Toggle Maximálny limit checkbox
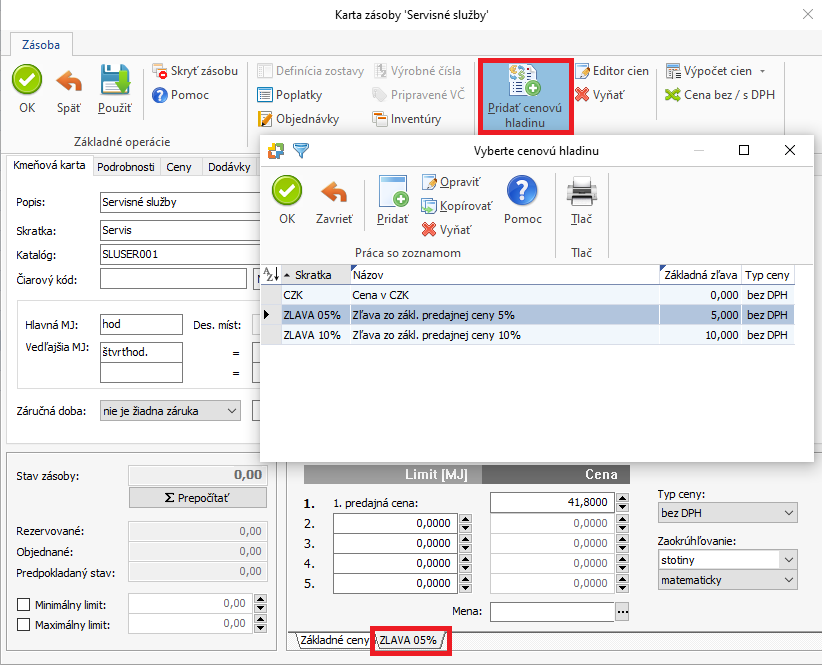Viewport: 822px width, 665px height. coord(24,625)
